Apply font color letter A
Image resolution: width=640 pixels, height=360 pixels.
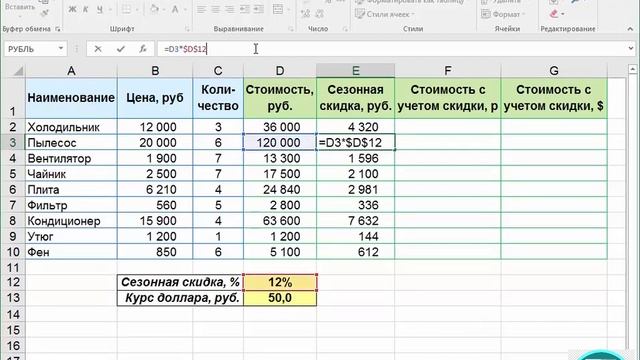pyautogui.click(x=175, y=9)
